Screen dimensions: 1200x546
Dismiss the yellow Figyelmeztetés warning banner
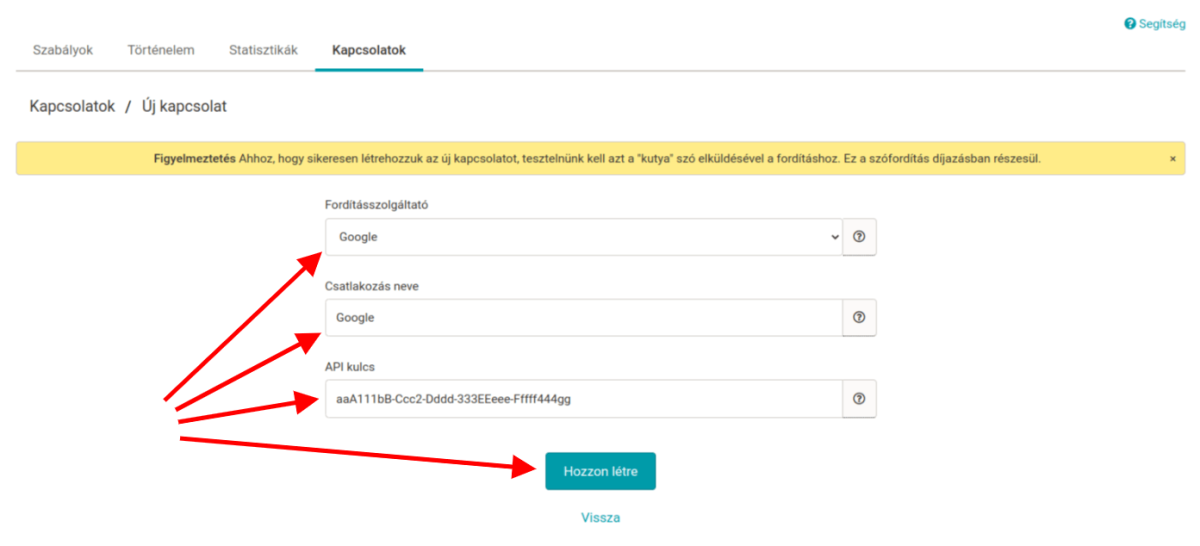pyautogui.click(x=1172, y=158)
